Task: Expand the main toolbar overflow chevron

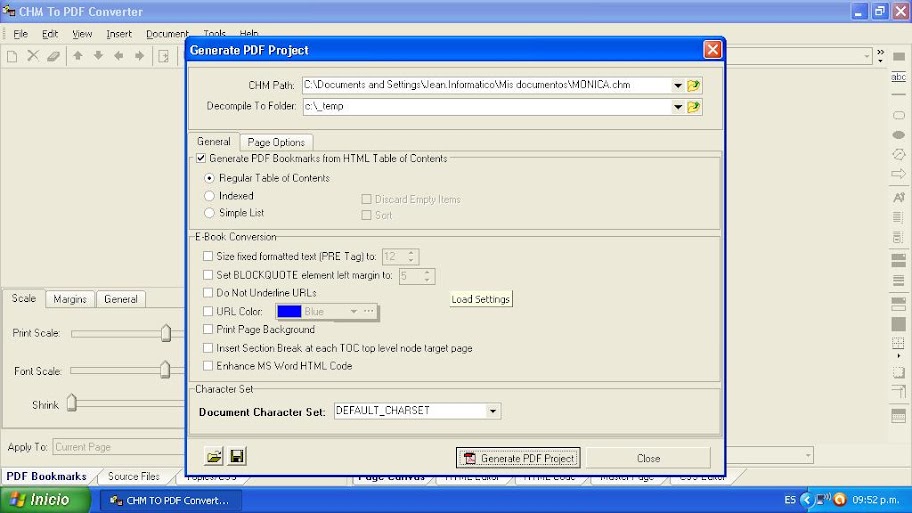Action: coord(881,56)
